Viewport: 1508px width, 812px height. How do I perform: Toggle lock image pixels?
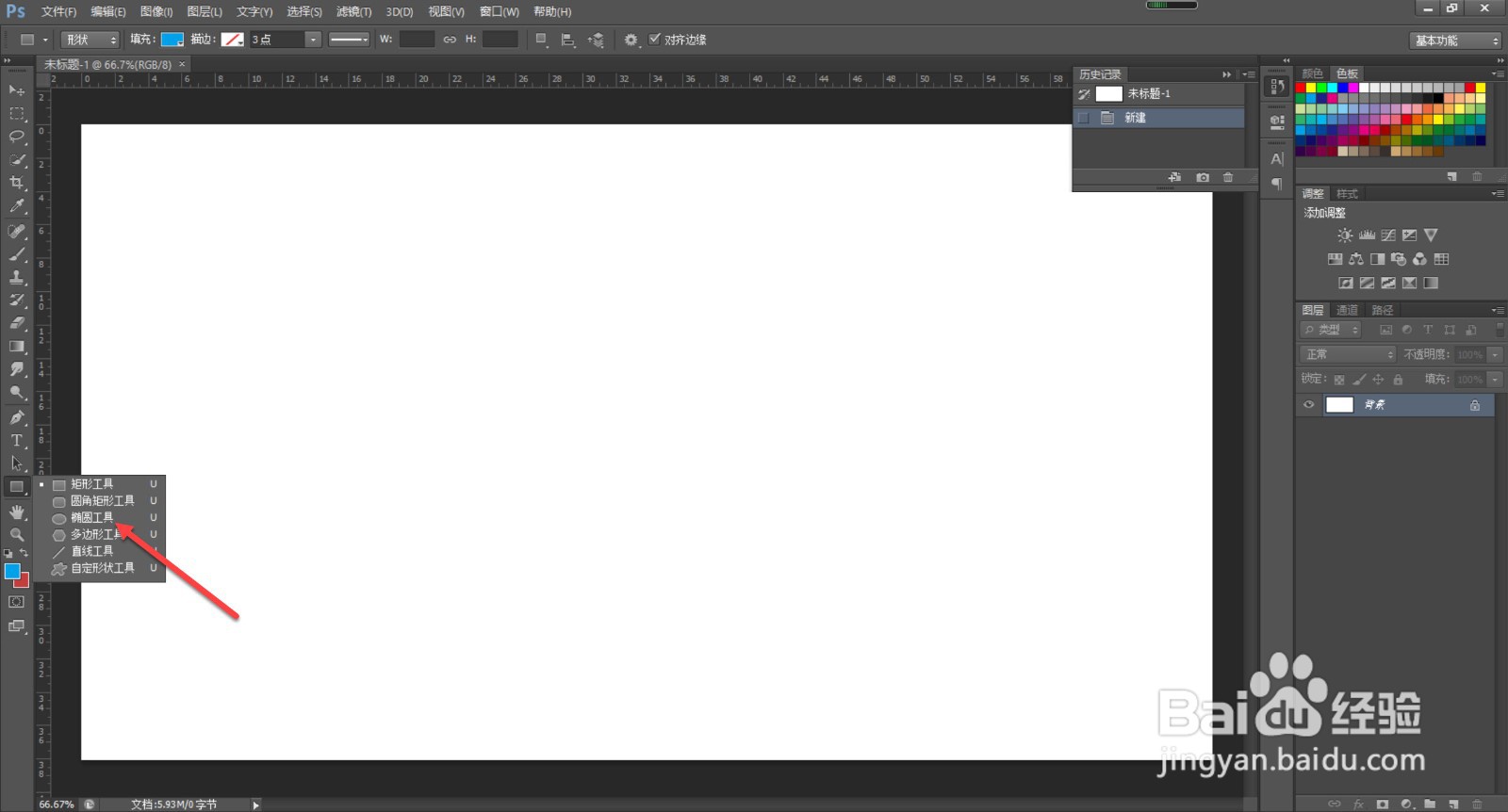tap(1359, 380)
